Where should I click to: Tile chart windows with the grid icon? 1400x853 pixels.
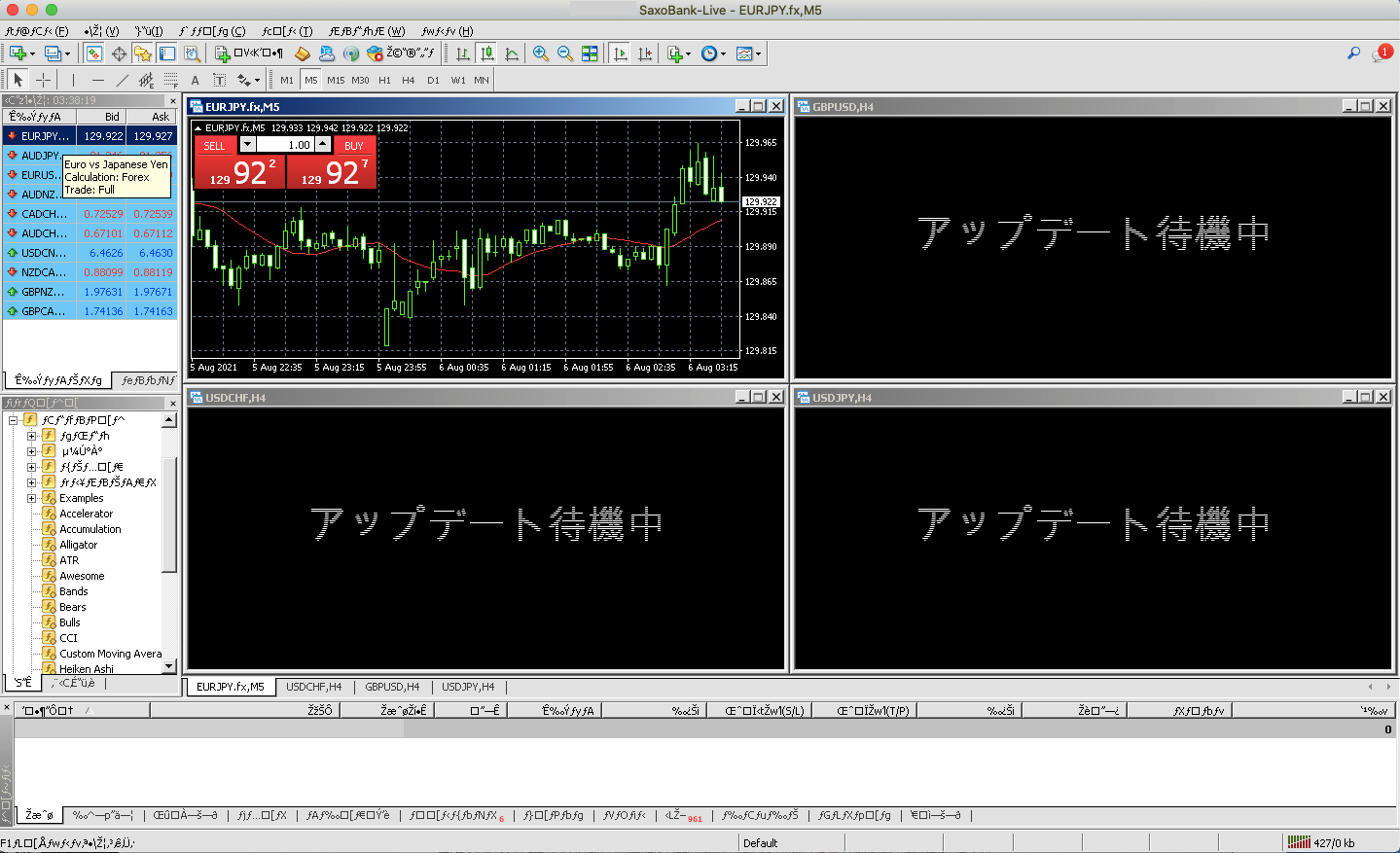(590, 53)
